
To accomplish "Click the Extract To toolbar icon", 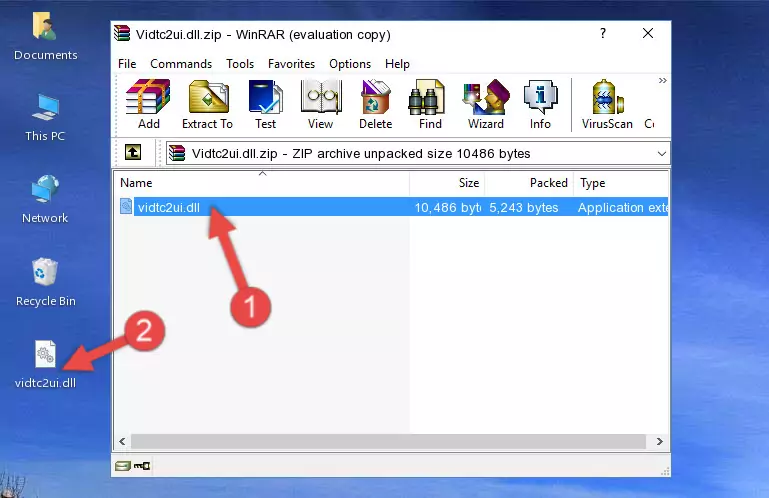I will click(207, 105).
